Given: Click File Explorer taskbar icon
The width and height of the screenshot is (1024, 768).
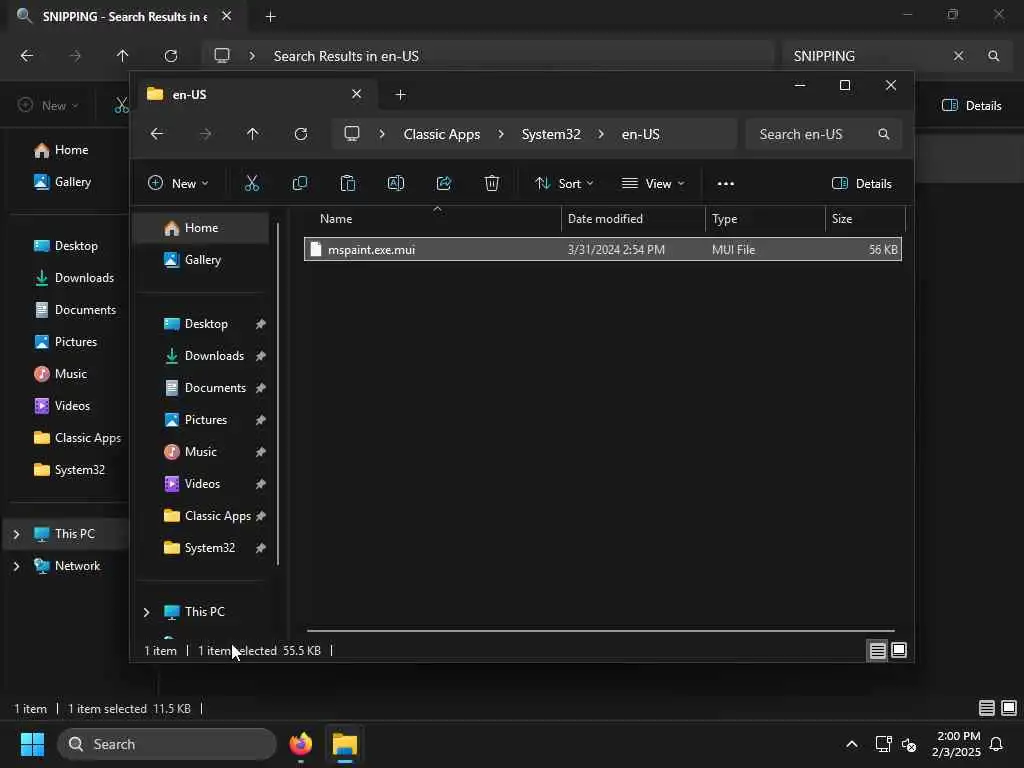Looking at the screenshot, I should click(345, 744).
